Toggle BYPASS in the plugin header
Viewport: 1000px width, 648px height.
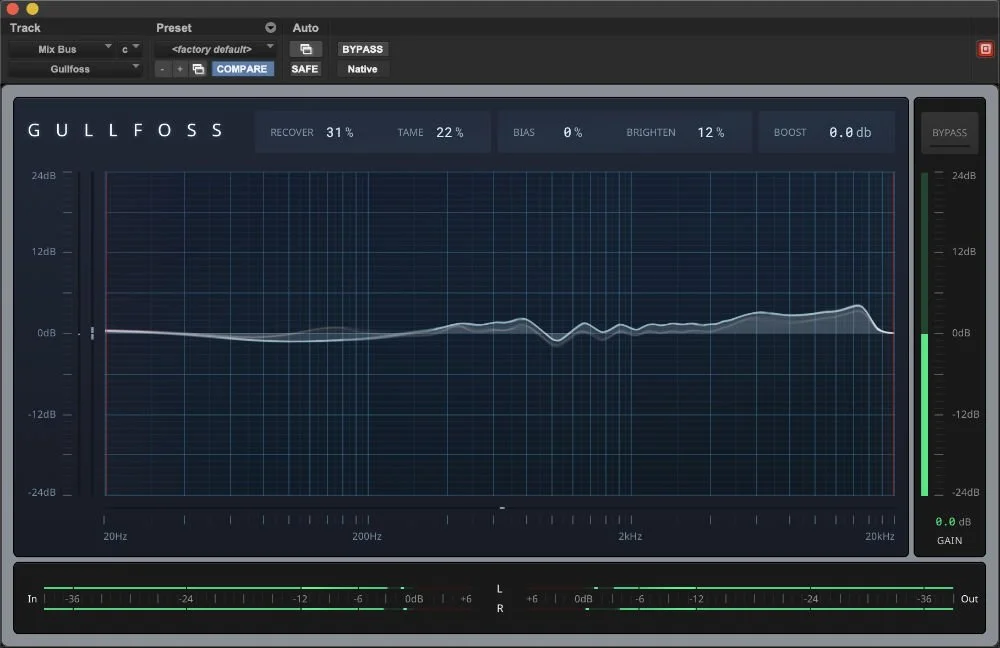click(362, 48)
